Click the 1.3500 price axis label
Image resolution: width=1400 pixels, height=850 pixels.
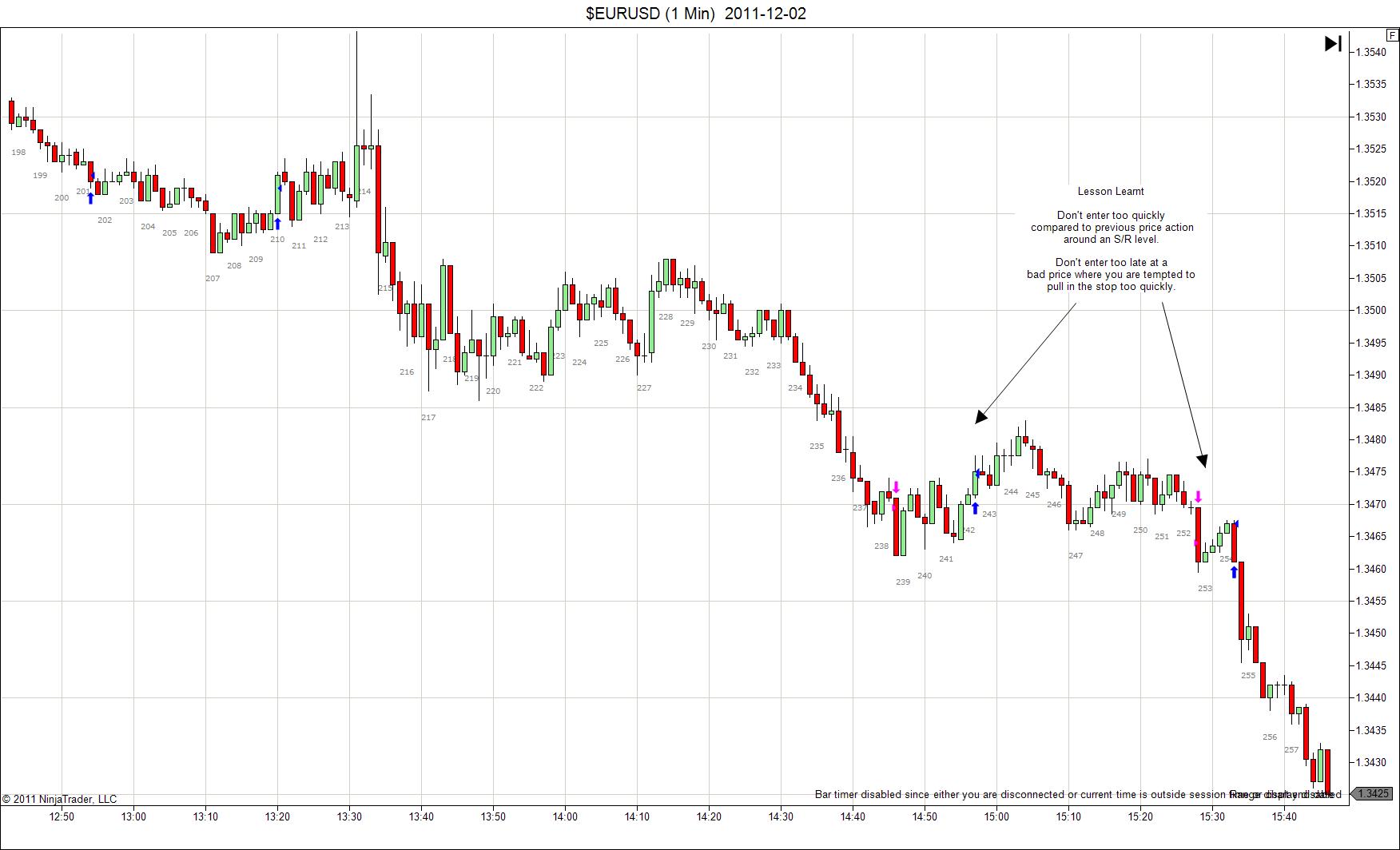pos(1370,310)
